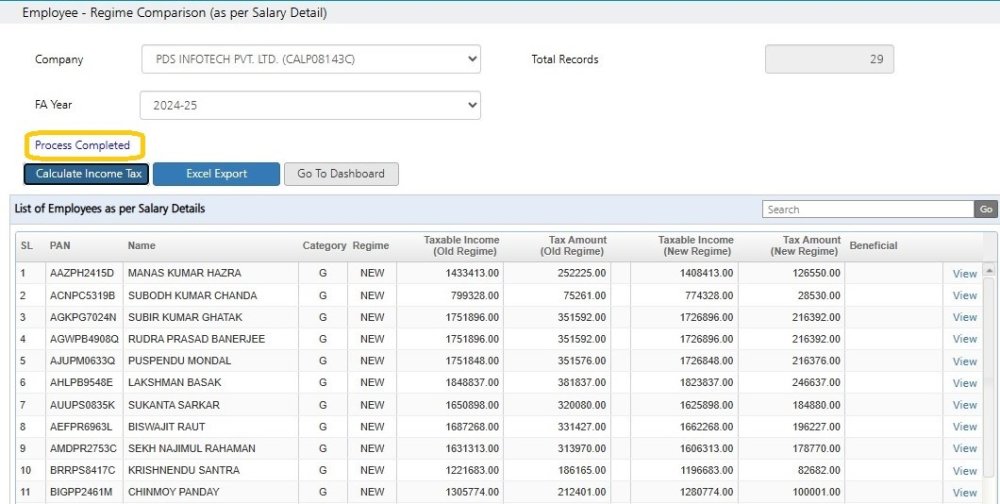
Task: View details for Manas Kumar Hazra
Action: (x=964, y=274)
